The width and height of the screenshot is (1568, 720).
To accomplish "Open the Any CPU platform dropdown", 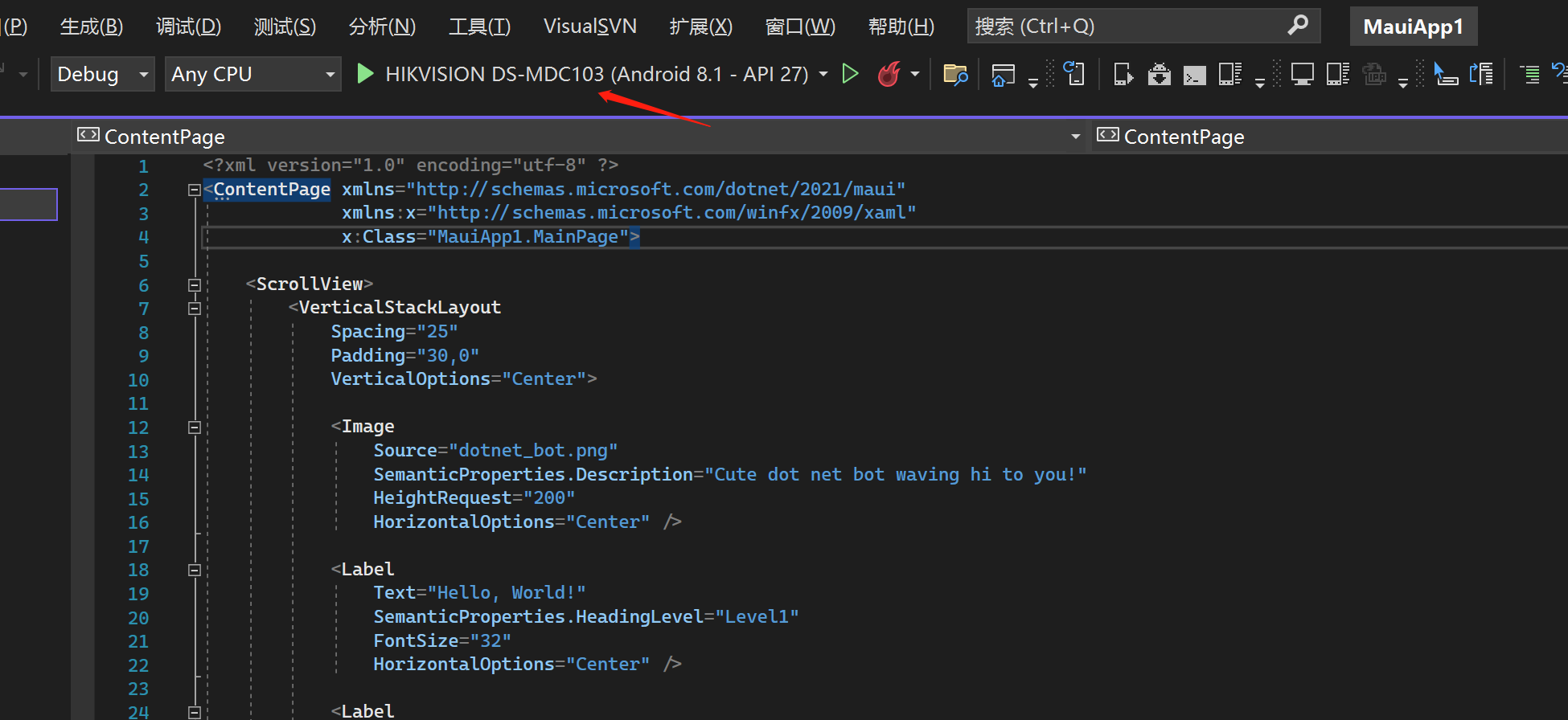I will [252, 74].
